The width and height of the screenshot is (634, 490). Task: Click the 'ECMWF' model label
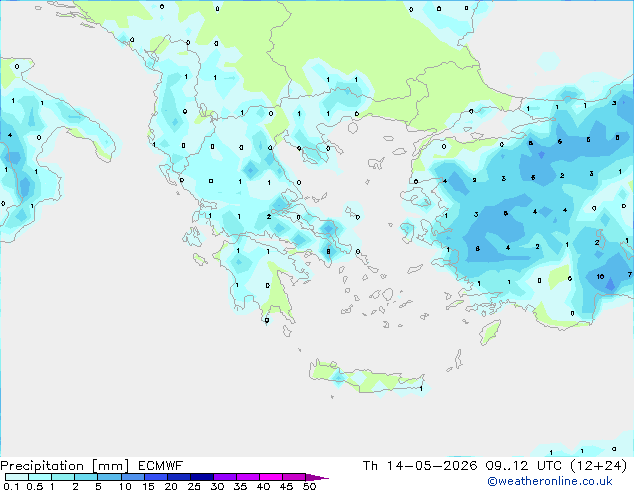(161, 466)
